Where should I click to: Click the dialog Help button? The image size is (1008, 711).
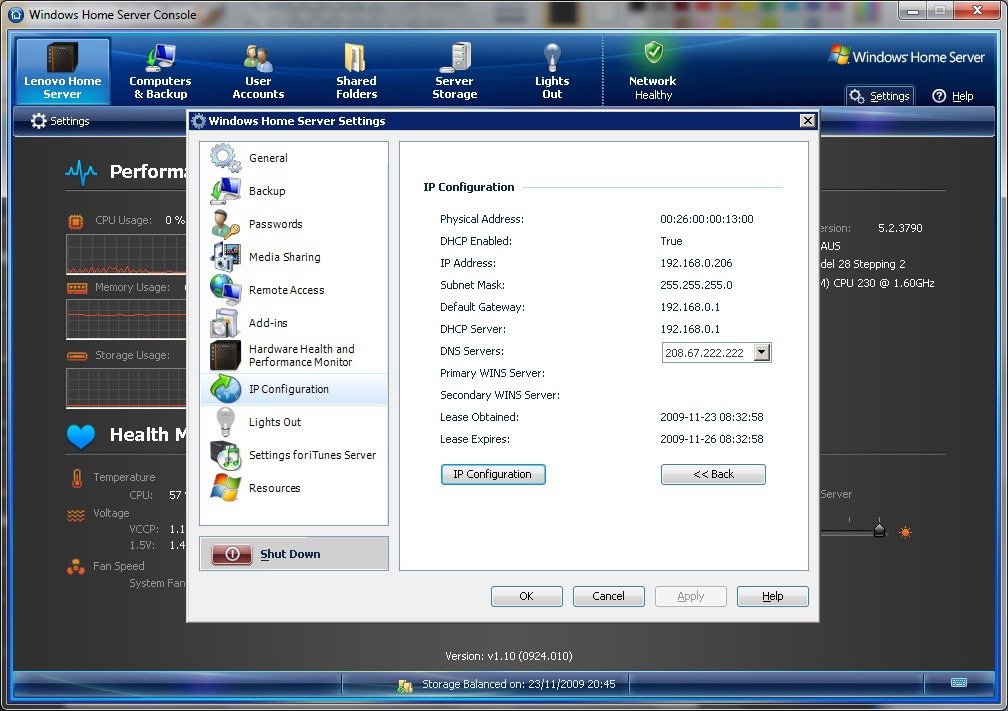(772, 596)
